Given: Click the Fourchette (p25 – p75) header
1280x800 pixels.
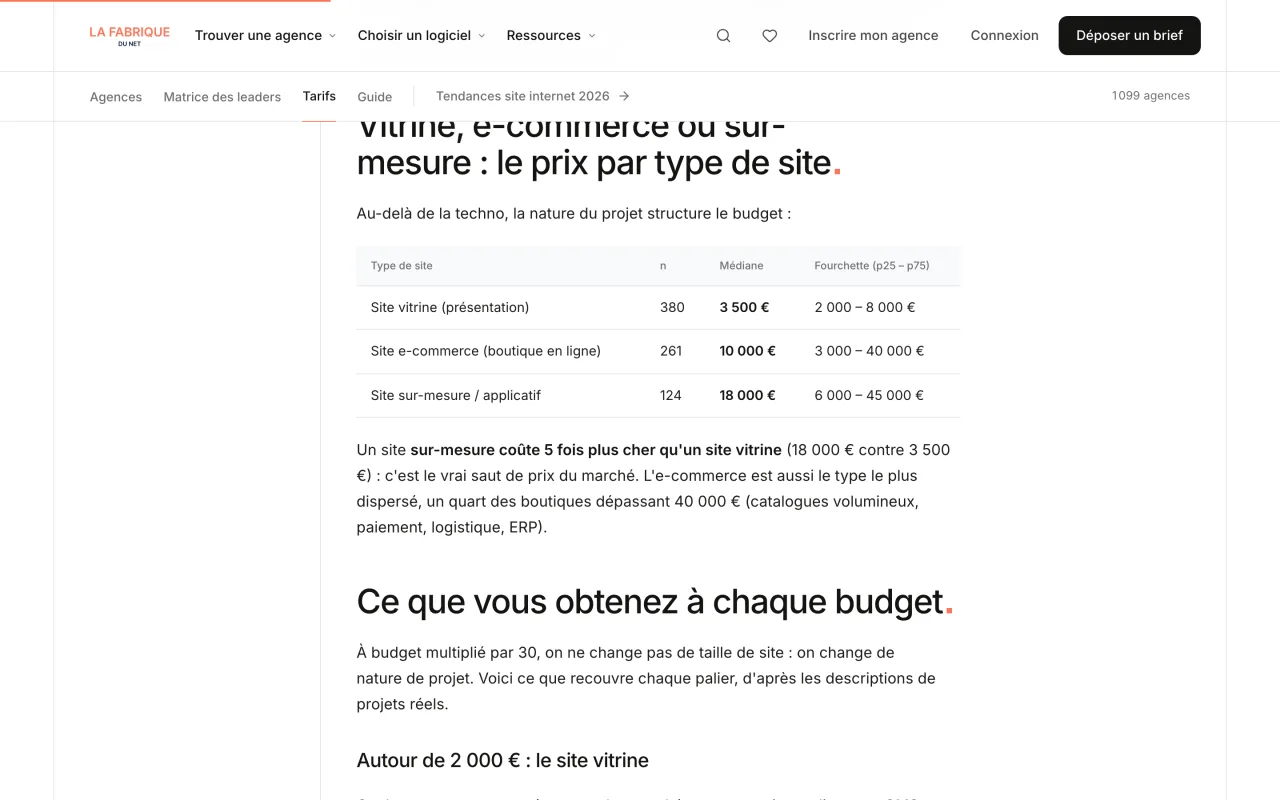Looking at the screenshot, I should click(872, 266).
